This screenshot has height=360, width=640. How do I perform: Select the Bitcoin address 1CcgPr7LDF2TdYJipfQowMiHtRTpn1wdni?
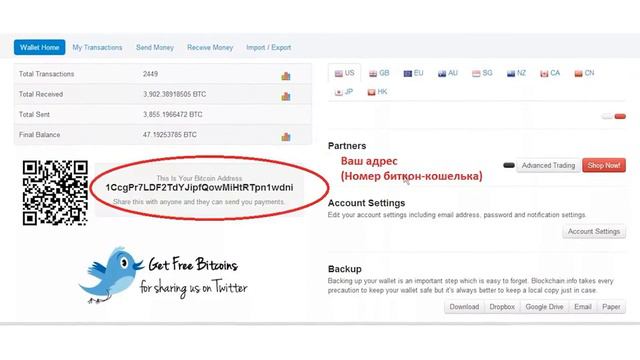[199, 188]
